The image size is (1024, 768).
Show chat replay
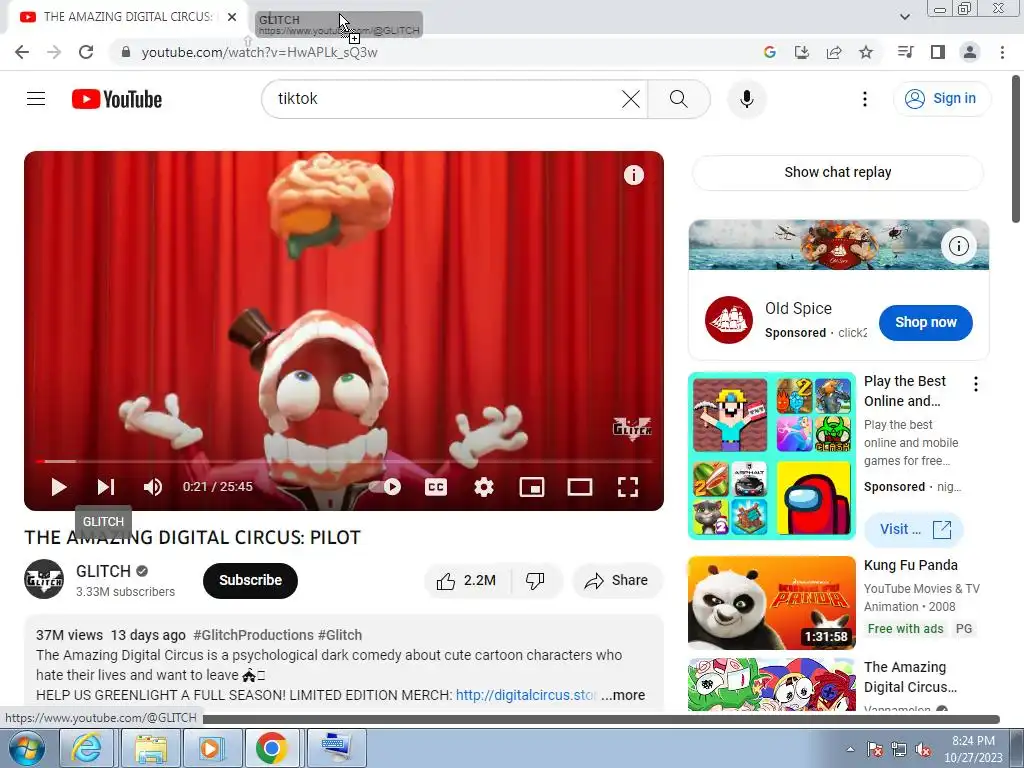(838, 172)
